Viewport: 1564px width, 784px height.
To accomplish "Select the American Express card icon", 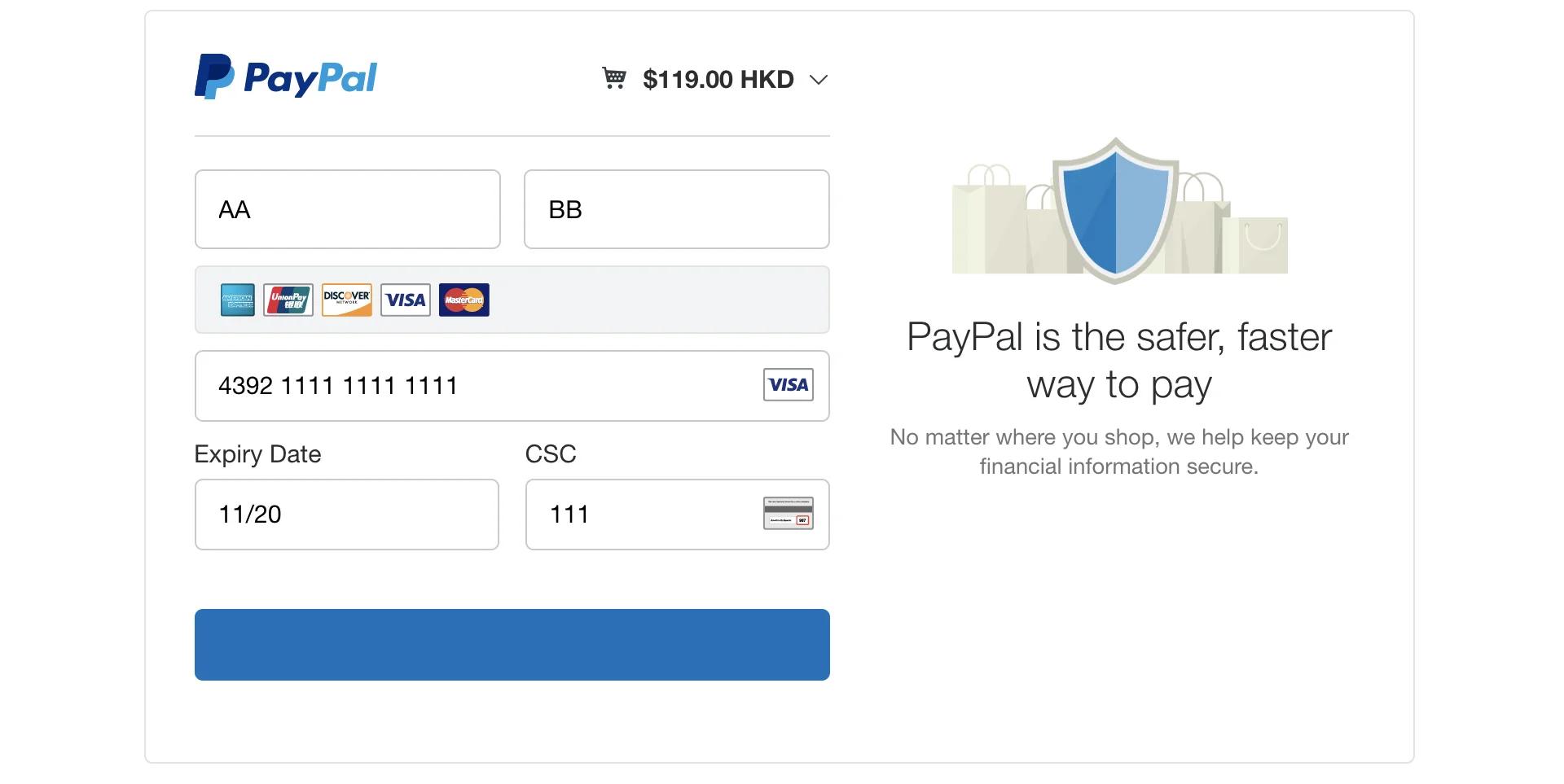I will coord(238,300).
